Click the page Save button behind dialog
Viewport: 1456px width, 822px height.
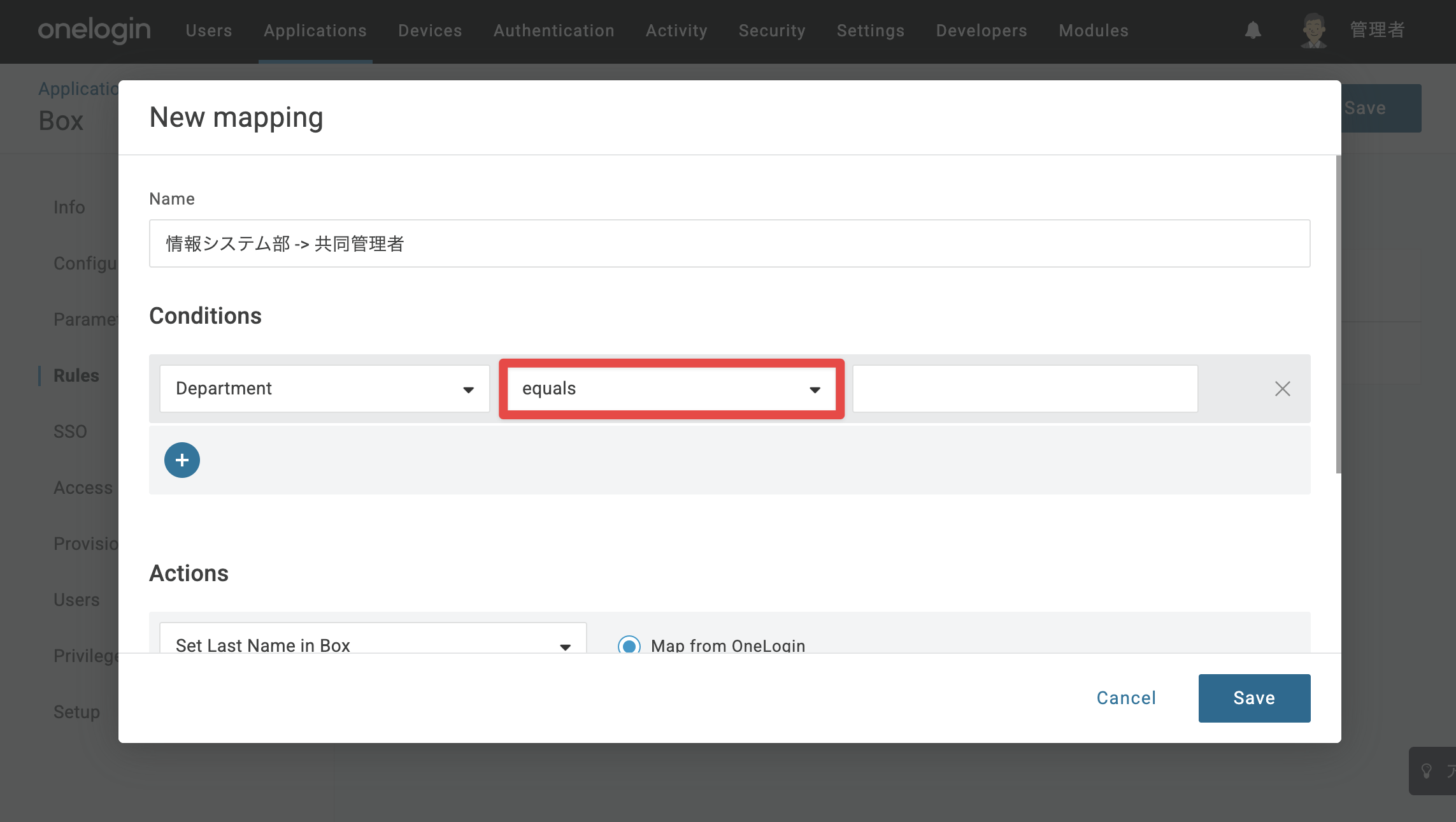pyautogui.click(x=1381, y=108)
